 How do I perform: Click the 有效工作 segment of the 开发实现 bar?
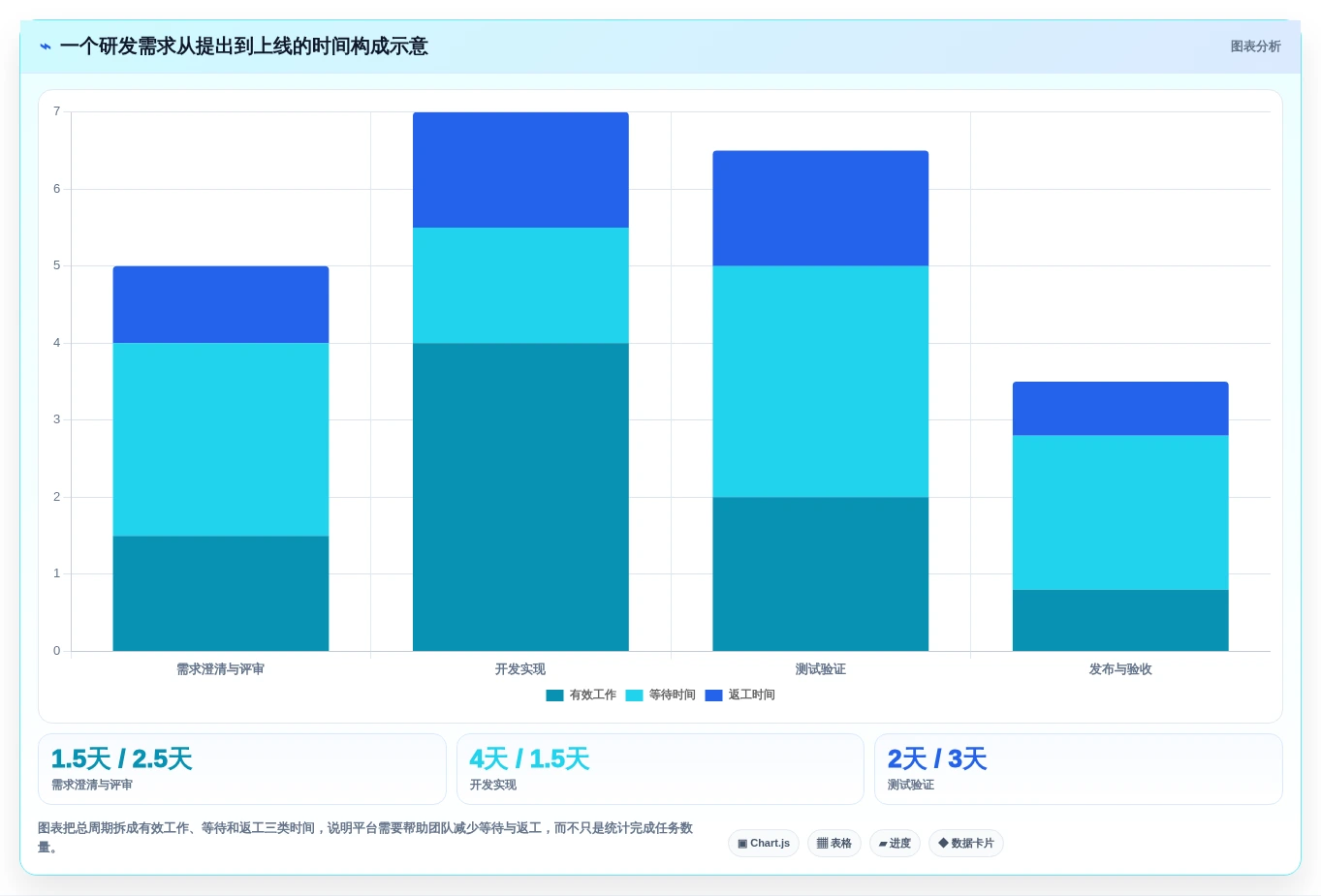pos(520,497)
